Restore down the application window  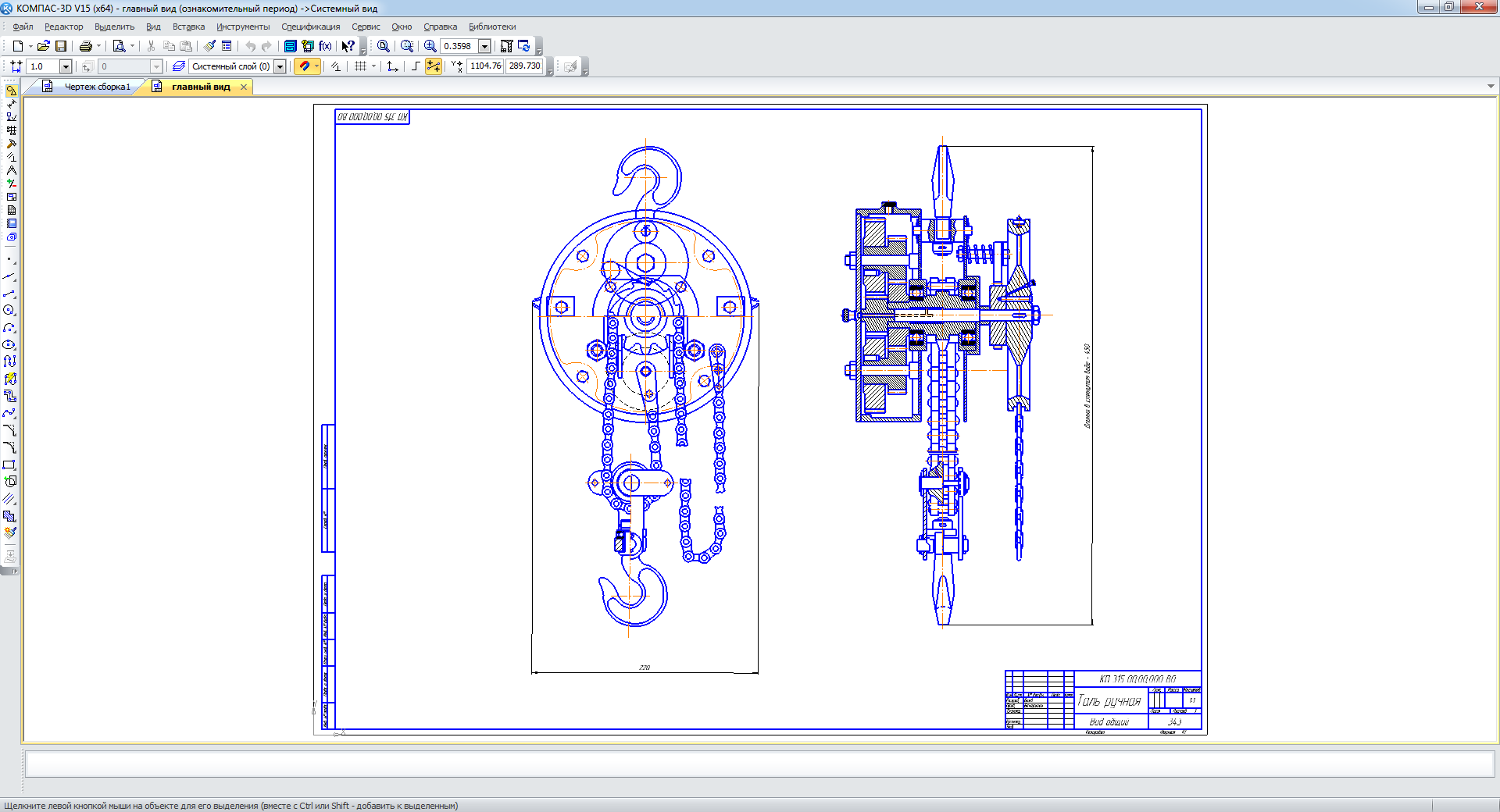1448,7
